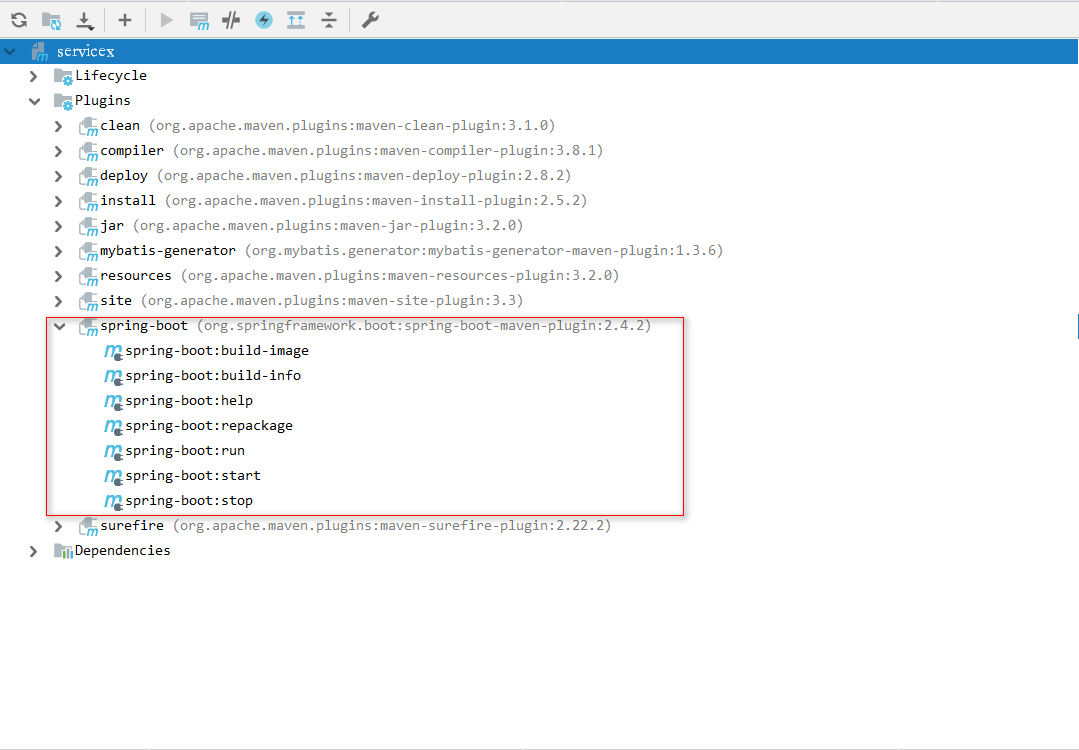1079x750 pixels.
Task: Expand the resources plugin node
Action: pyautogui.click(x=58, y=276)
